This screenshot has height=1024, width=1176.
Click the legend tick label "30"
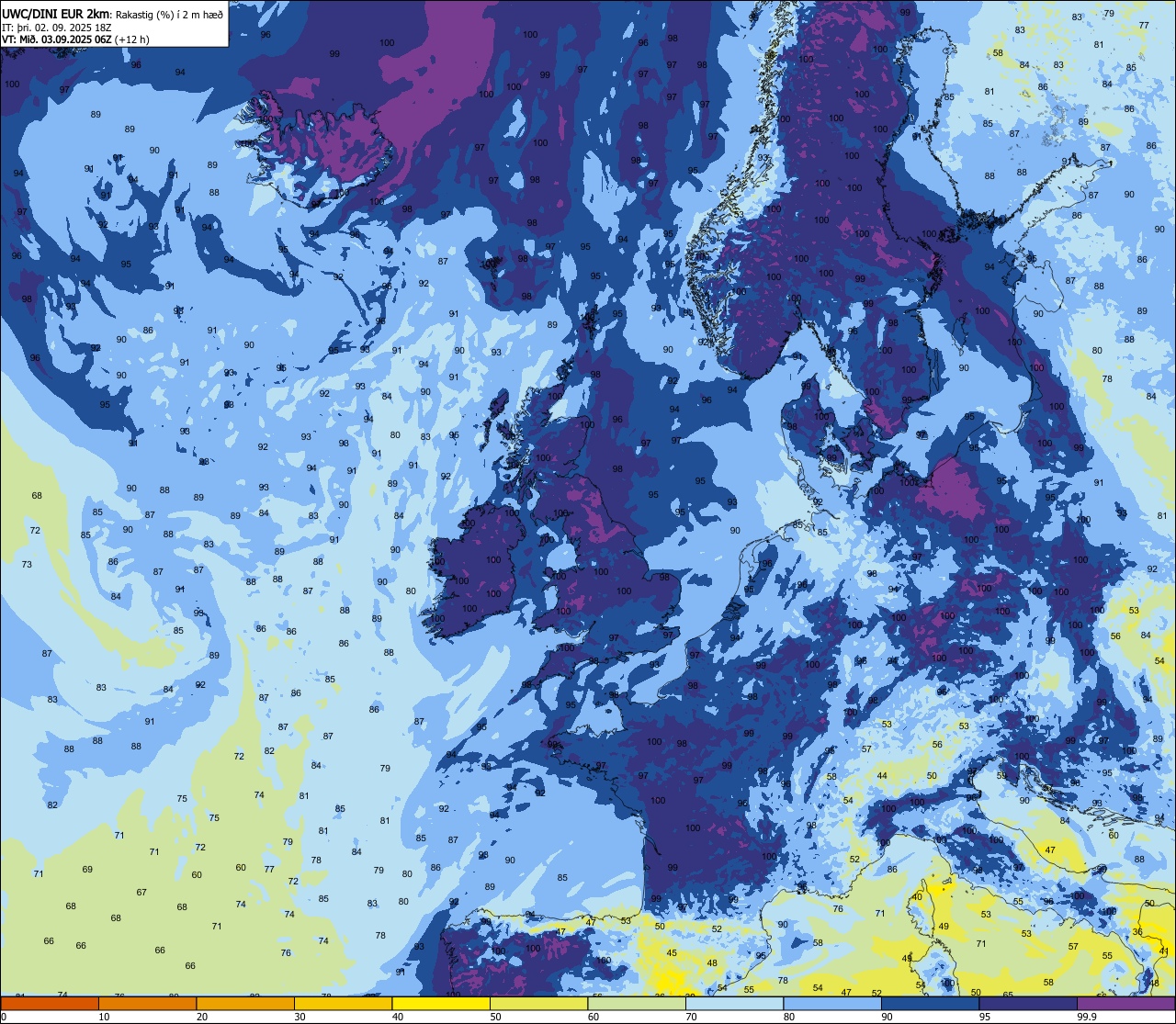tap(300, 1017)
